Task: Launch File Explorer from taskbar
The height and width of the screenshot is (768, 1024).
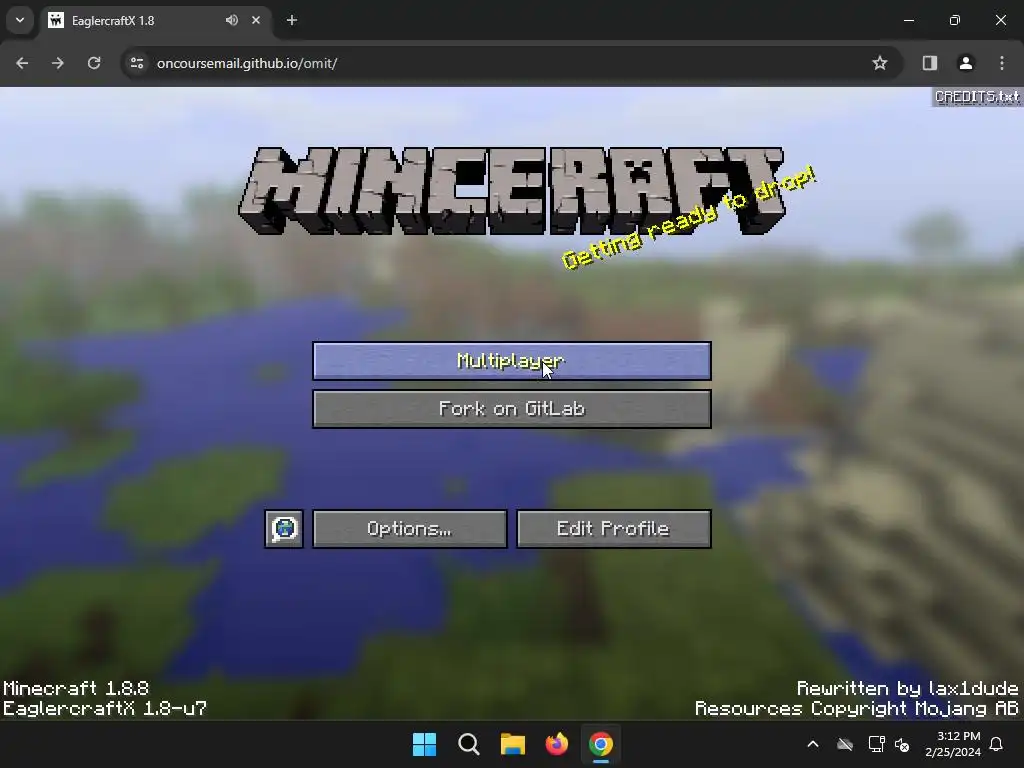Action: [513, 744]
